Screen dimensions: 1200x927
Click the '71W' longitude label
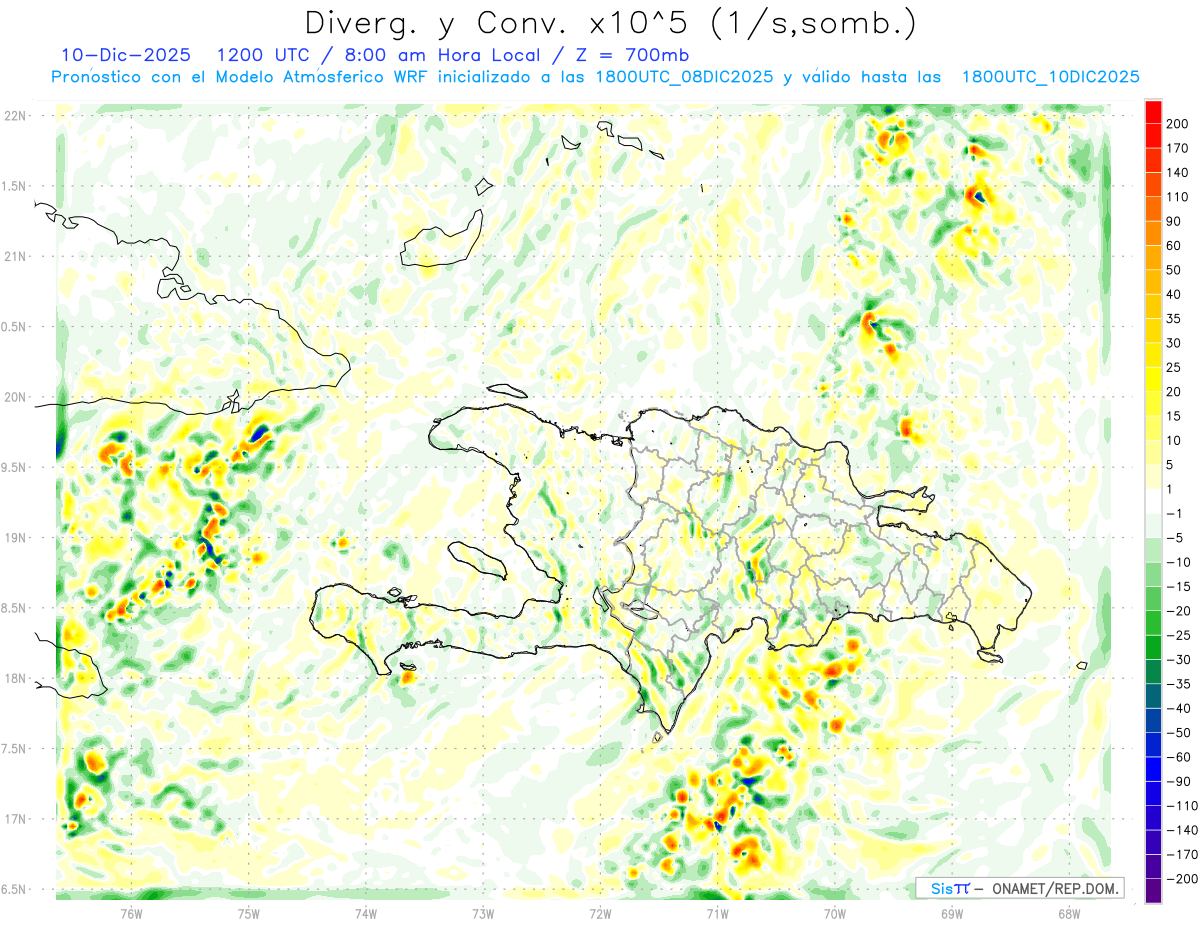point(717,912)
